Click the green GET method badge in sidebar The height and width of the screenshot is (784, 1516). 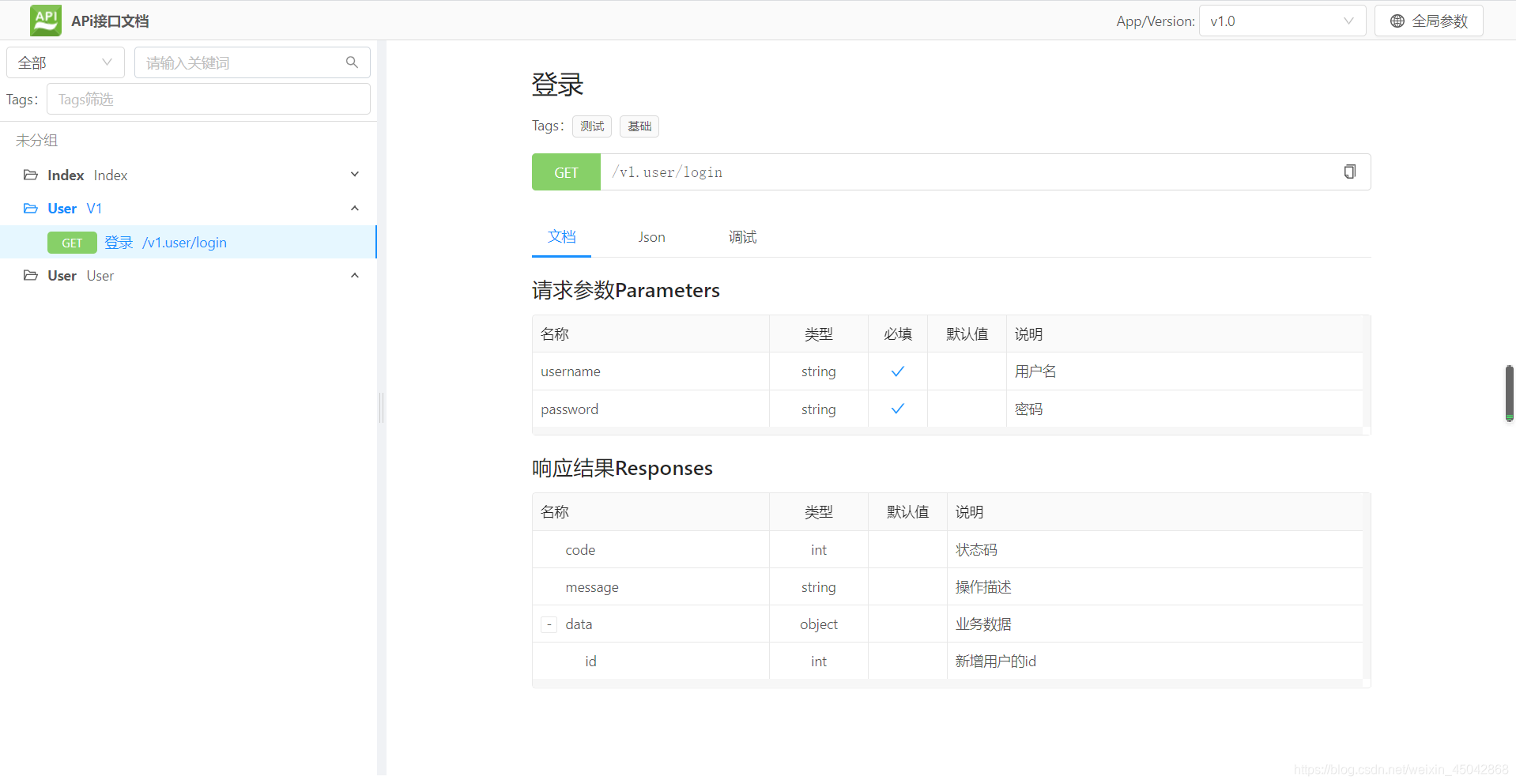click(72, 243)
